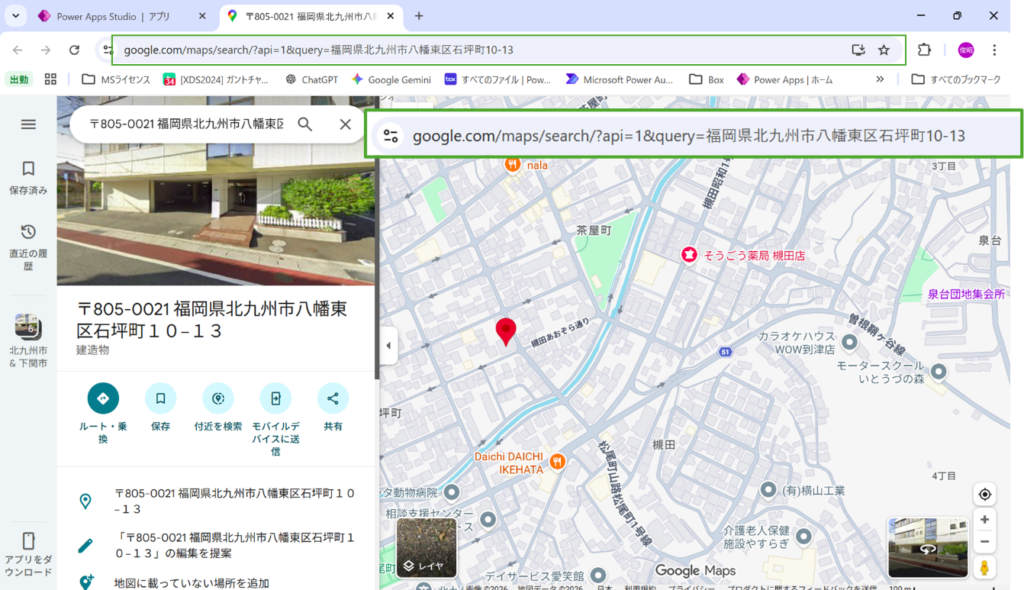Open 直近の履歴 recent history
Image resolution: width=1024 pixels, height=590 pixels.
point(28,246)
